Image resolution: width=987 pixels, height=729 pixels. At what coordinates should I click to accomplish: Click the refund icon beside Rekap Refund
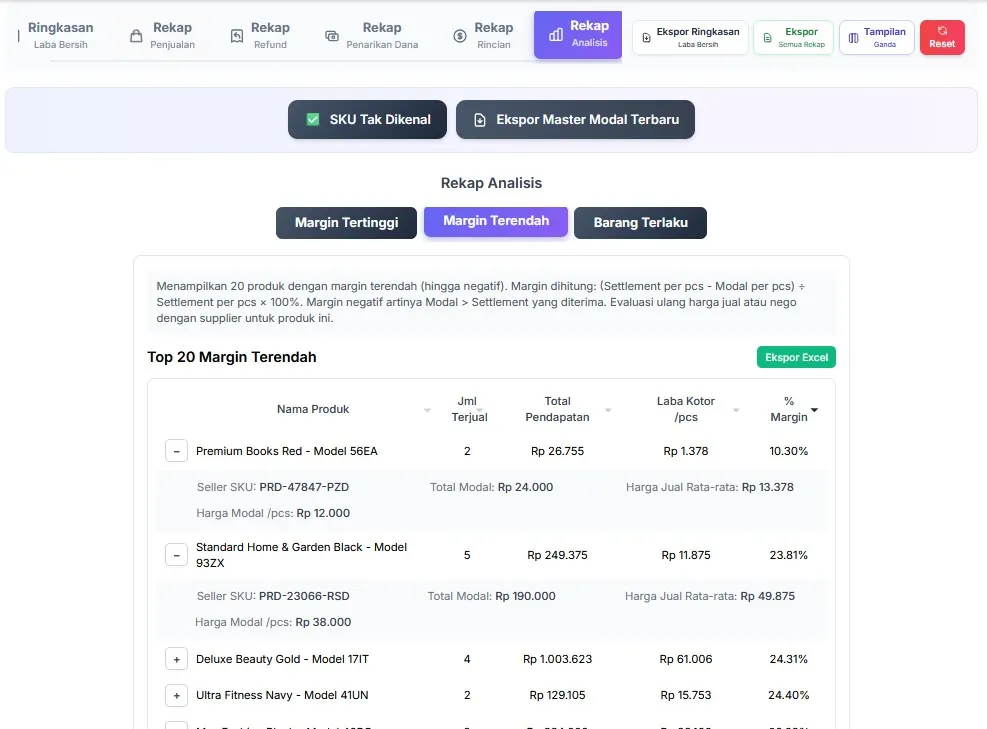coord(237,36)
